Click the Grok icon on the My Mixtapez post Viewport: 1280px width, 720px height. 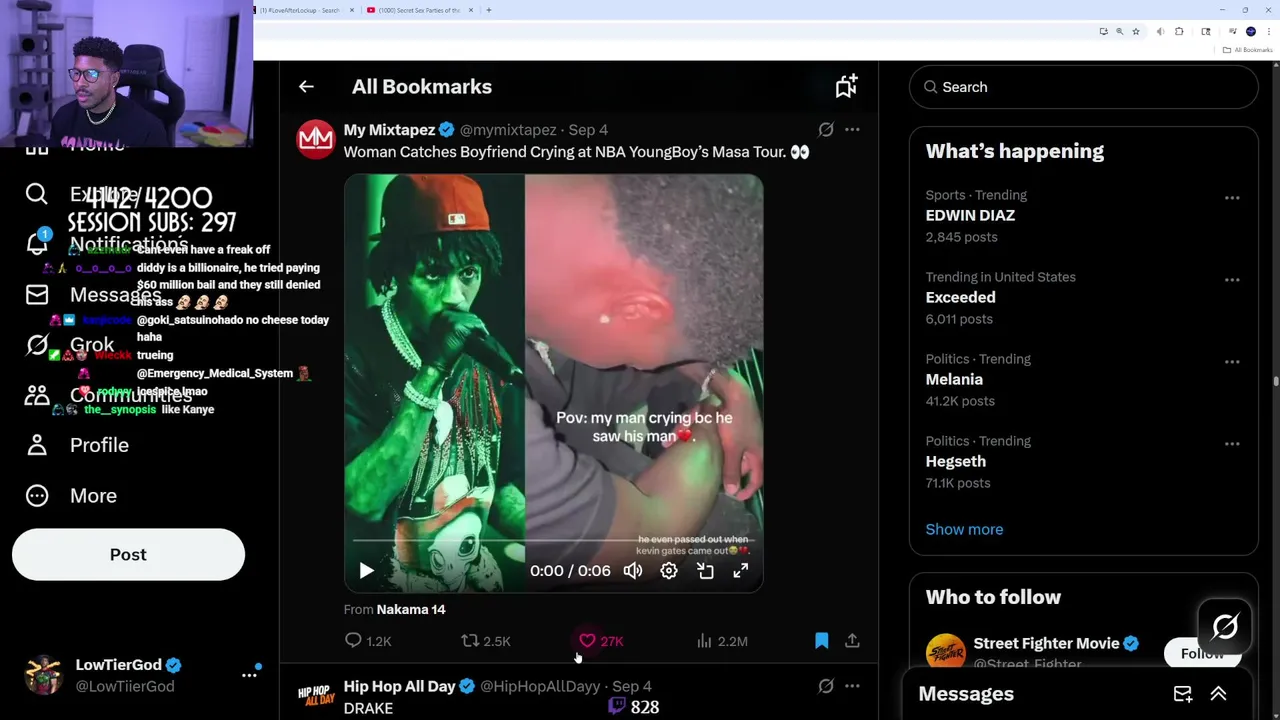pos(826,129)
